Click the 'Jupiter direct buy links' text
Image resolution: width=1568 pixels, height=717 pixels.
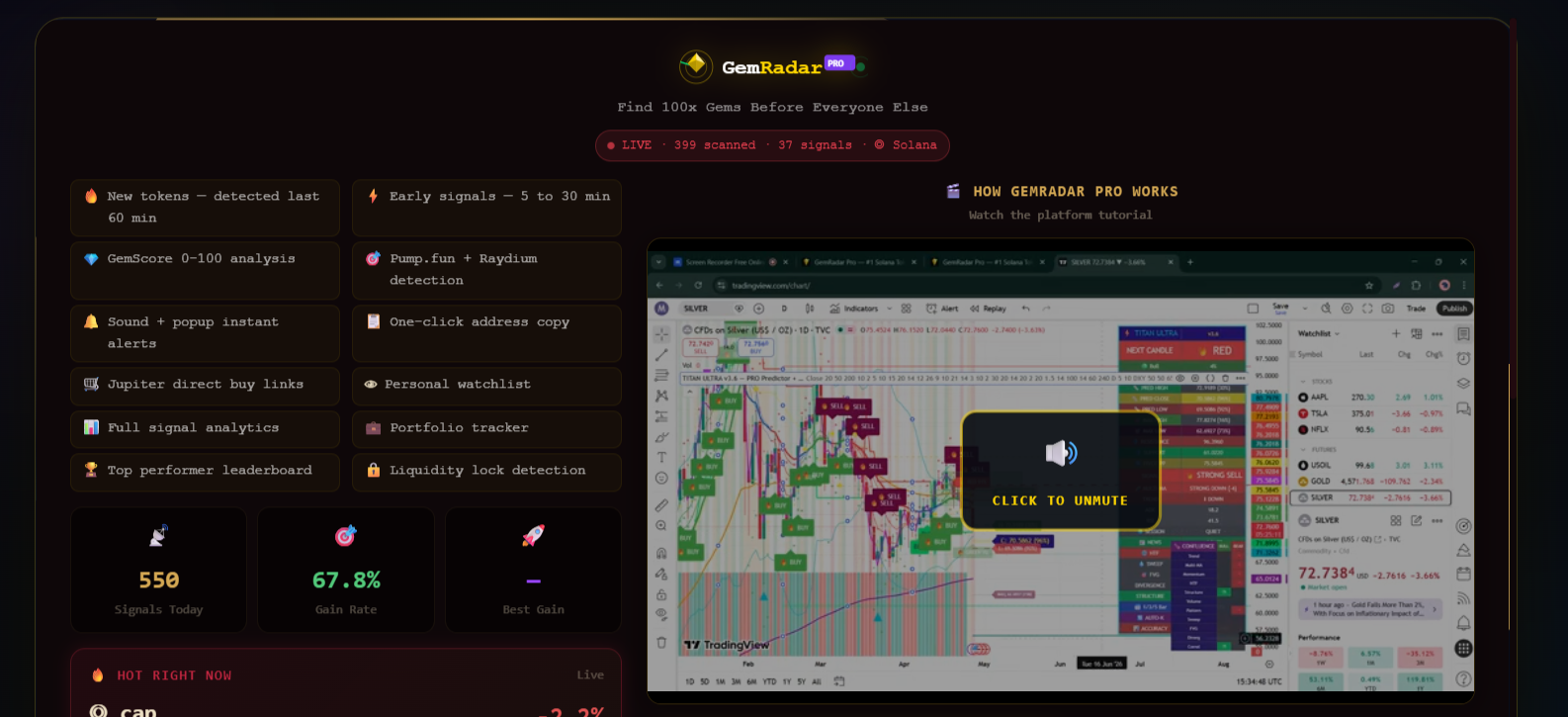tap(206, 385)
